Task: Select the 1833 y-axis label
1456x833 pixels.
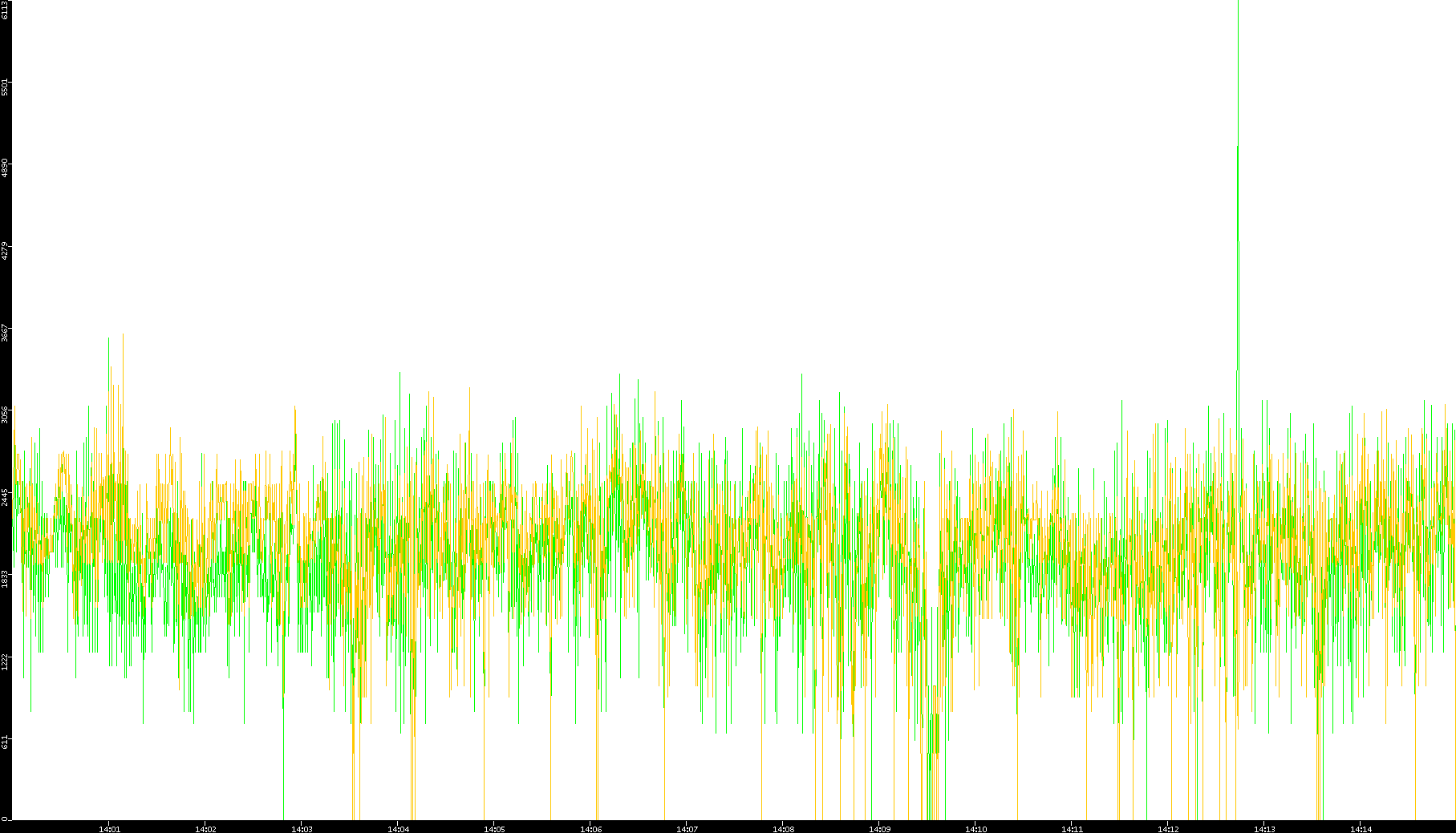Action: point(5,577)
